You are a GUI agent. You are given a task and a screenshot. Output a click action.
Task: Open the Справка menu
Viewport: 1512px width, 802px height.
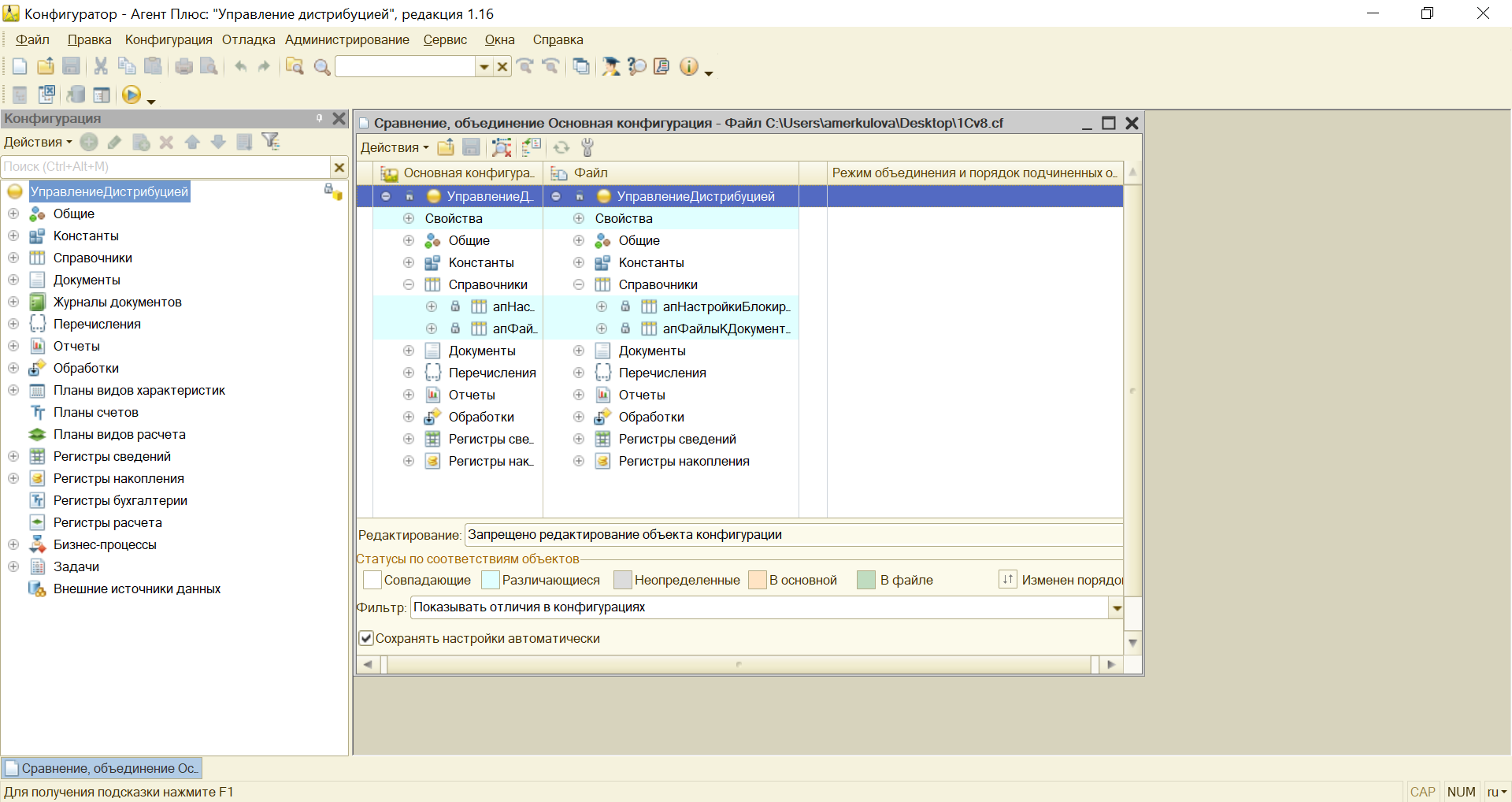tap(558, 39)
